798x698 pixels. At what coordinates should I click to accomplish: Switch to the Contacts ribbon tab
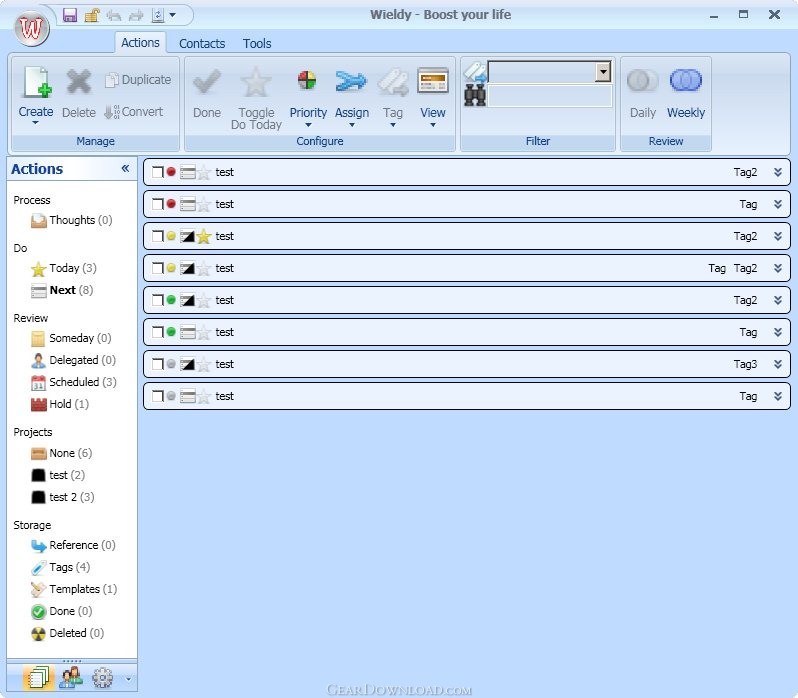202,44
